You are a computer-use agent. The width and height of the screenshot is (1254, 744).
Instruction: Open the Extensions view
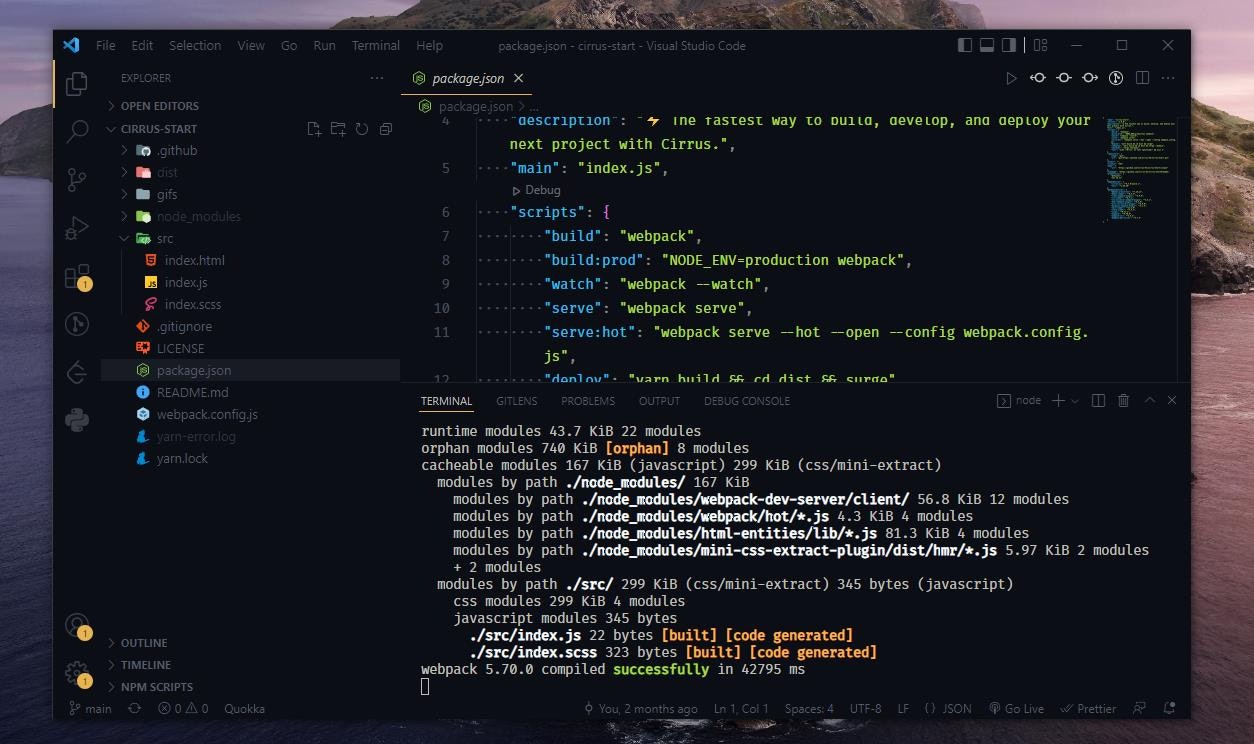pyautogui.click(x=77, y=276)
